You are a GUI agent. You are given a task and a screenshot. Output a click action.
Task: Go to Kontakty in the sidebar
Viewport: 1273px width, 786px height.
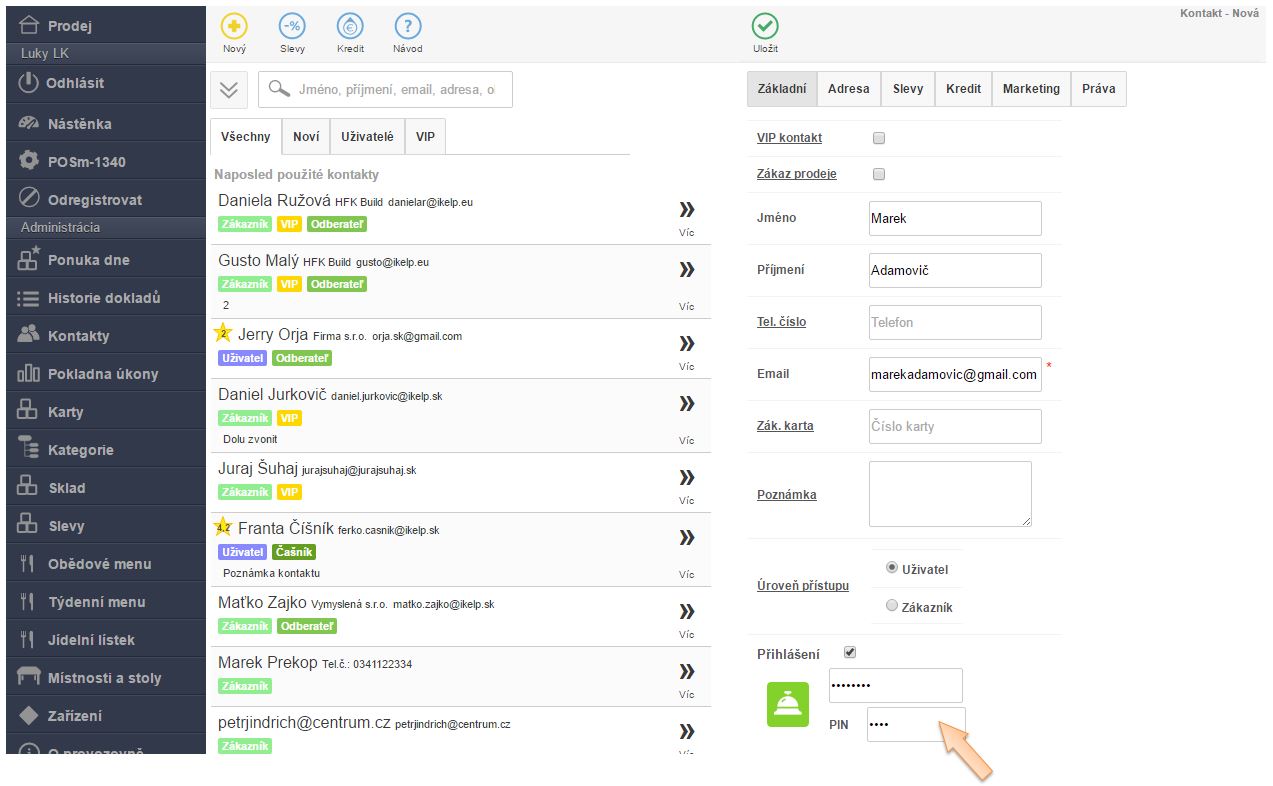click(x=78, y=336)
